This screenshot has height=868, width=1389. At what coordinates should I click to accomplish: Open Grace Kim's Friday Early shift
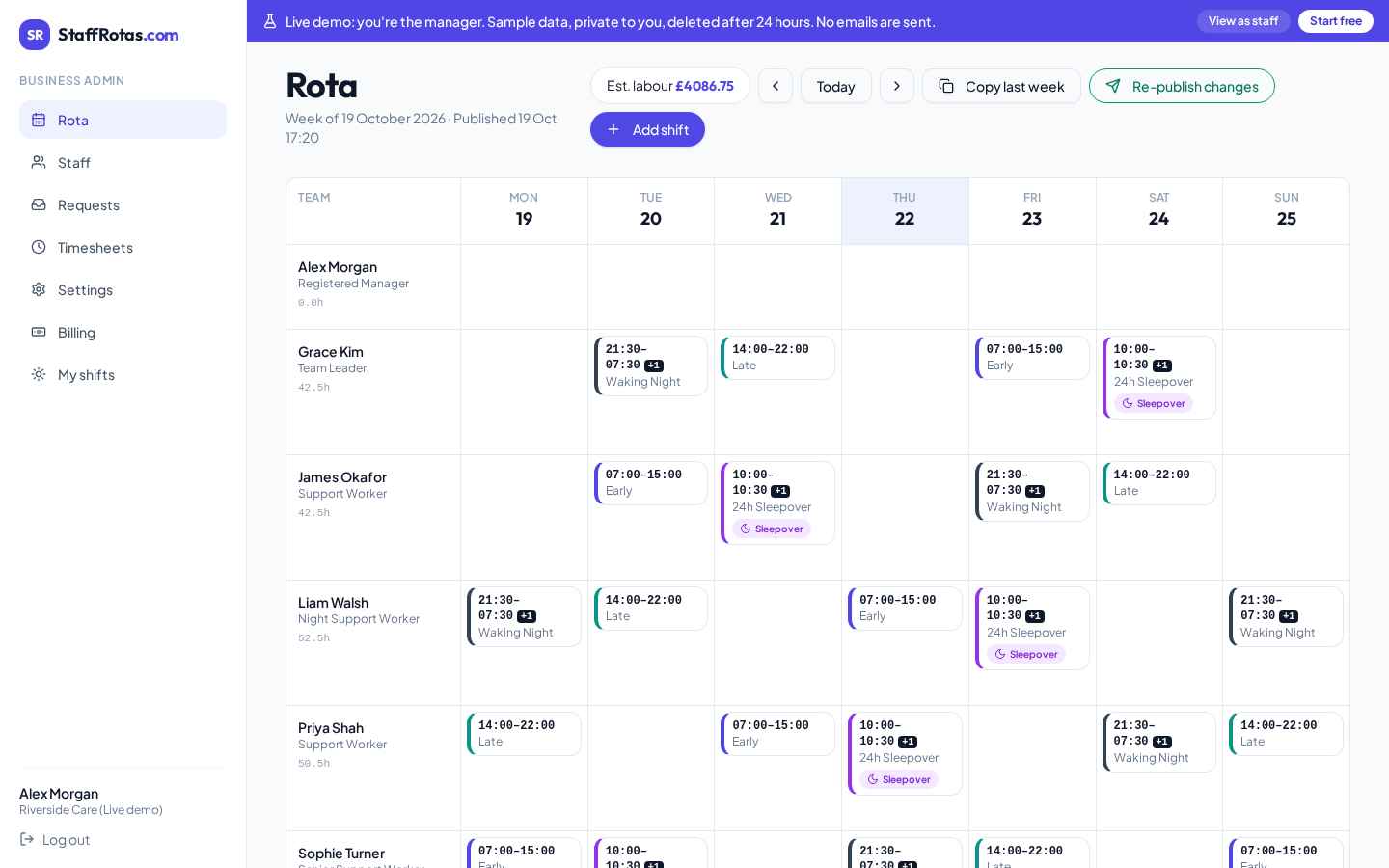coord(1032,358)
